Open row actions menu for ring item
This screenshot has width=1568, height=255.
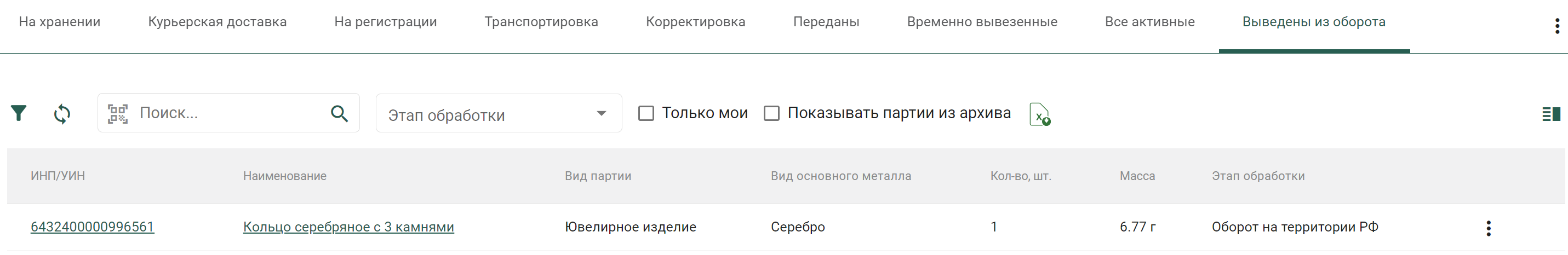(x=1488, y=228)
